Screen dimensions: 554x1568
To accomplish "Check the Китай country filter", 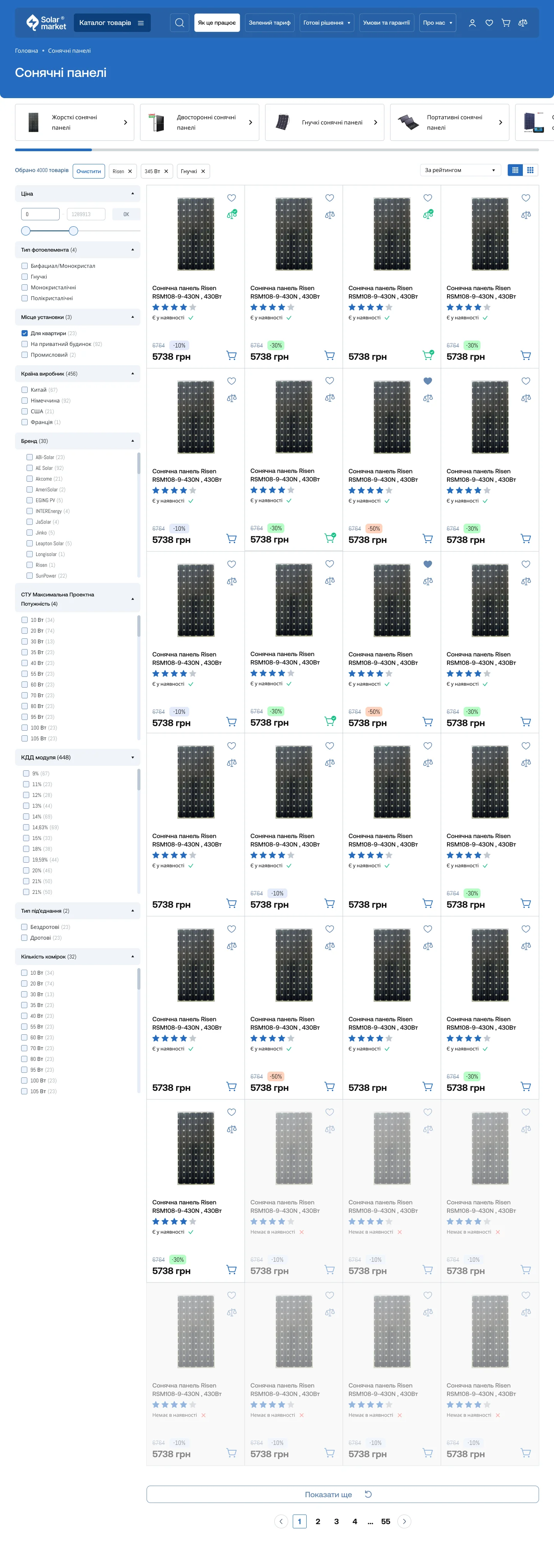I will pos(24,390).
